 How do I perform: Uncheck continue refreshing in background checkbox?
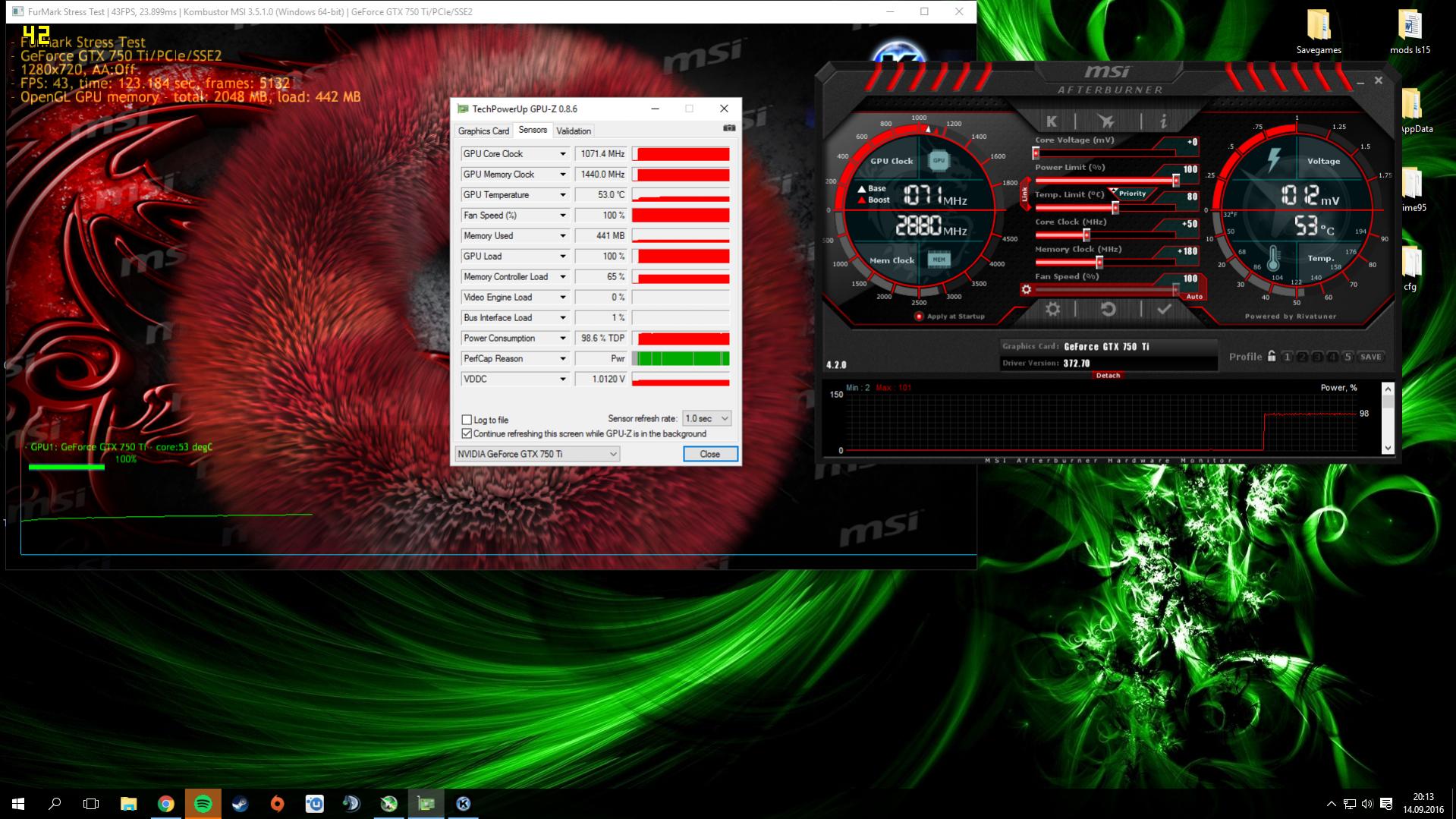click(x=467, y=433)
